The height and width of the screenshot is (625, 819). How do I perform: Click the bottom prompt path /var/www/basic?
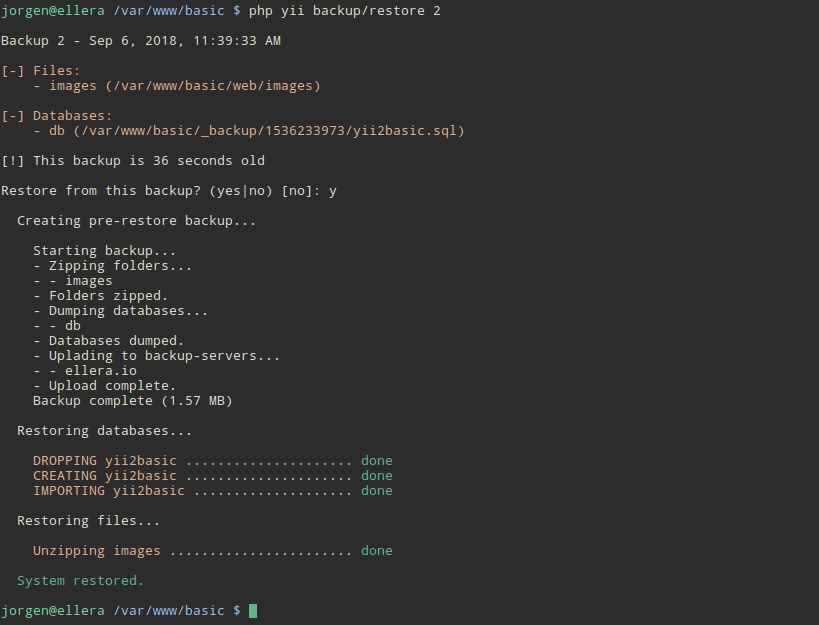(169, 610)
